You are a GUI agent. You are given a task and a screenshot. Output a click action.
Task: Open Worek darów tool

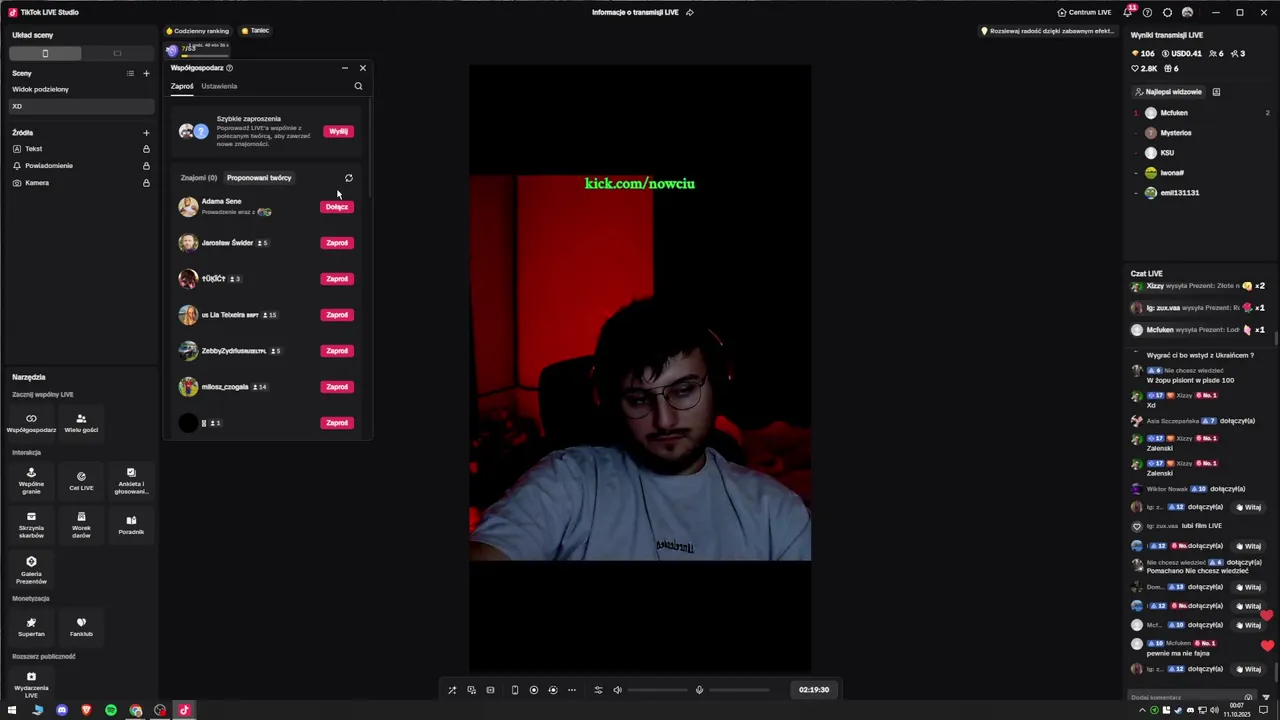(81, 524)
